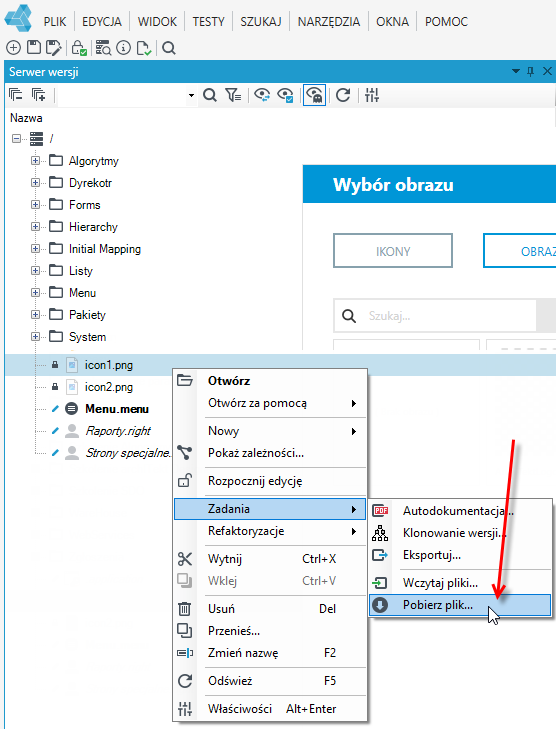Image resolution: width=556 pixels, height=729 pixels.
Task: Expand the Hierarchy folder
Action: tap(35, 226)
